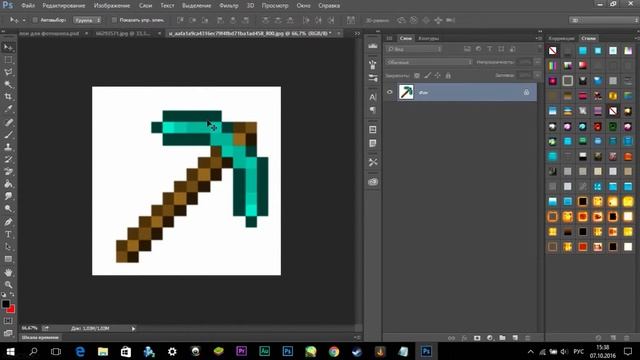Open the status bar info arrow

tap(133, 329)
